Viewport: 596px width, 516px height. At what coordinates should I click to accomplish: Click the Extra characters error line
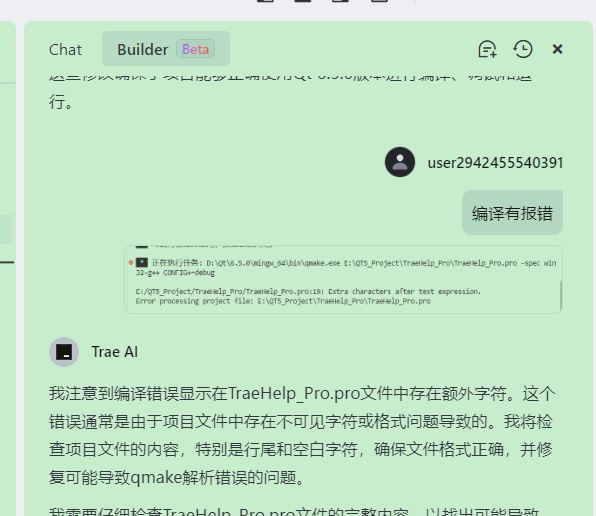click(x=308, y=291)
